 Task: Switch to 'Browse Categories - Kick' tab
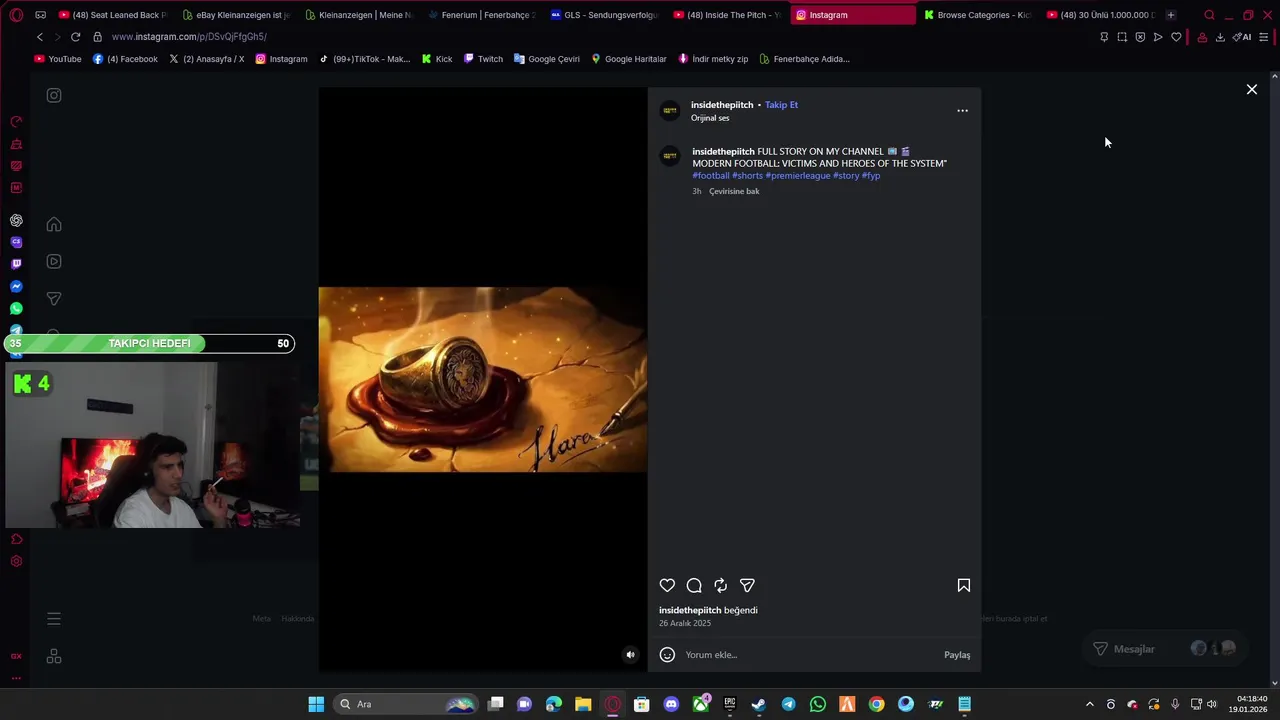coord(977,15)
